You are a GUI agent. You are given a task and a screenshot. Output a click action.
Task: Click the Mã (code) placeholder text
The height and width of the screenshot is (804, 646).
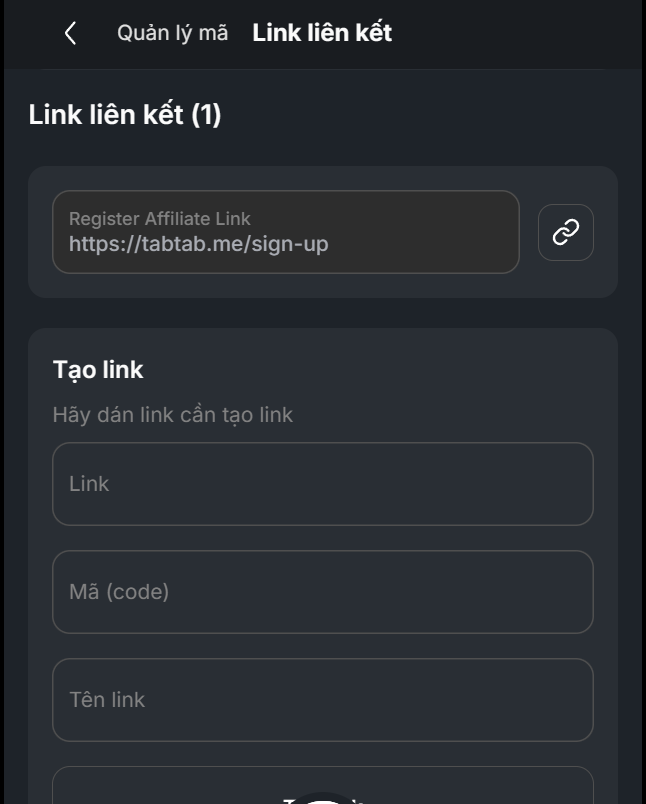tap(119, 592)
